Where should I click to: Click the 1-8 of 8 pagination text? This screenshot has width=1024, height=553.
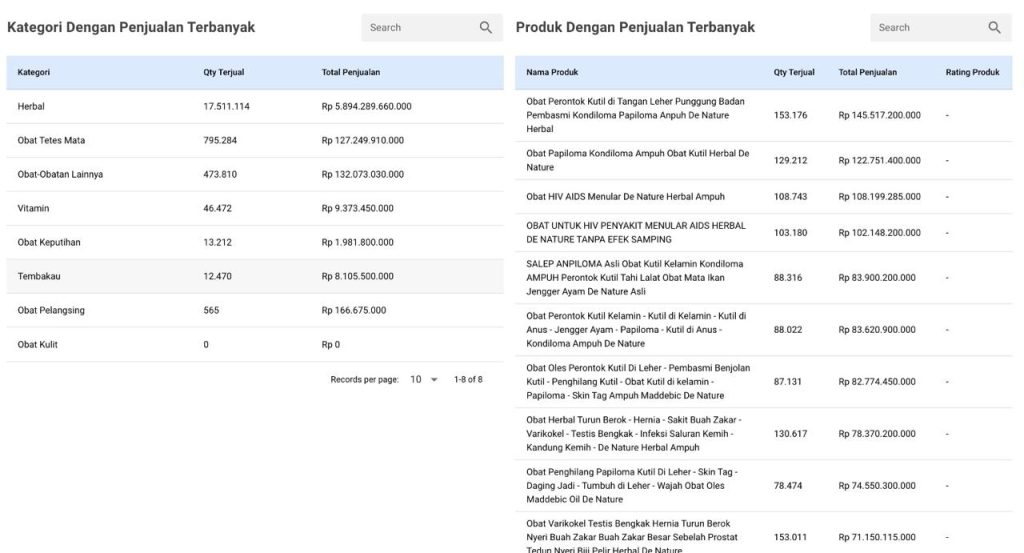tap(468, 379)
